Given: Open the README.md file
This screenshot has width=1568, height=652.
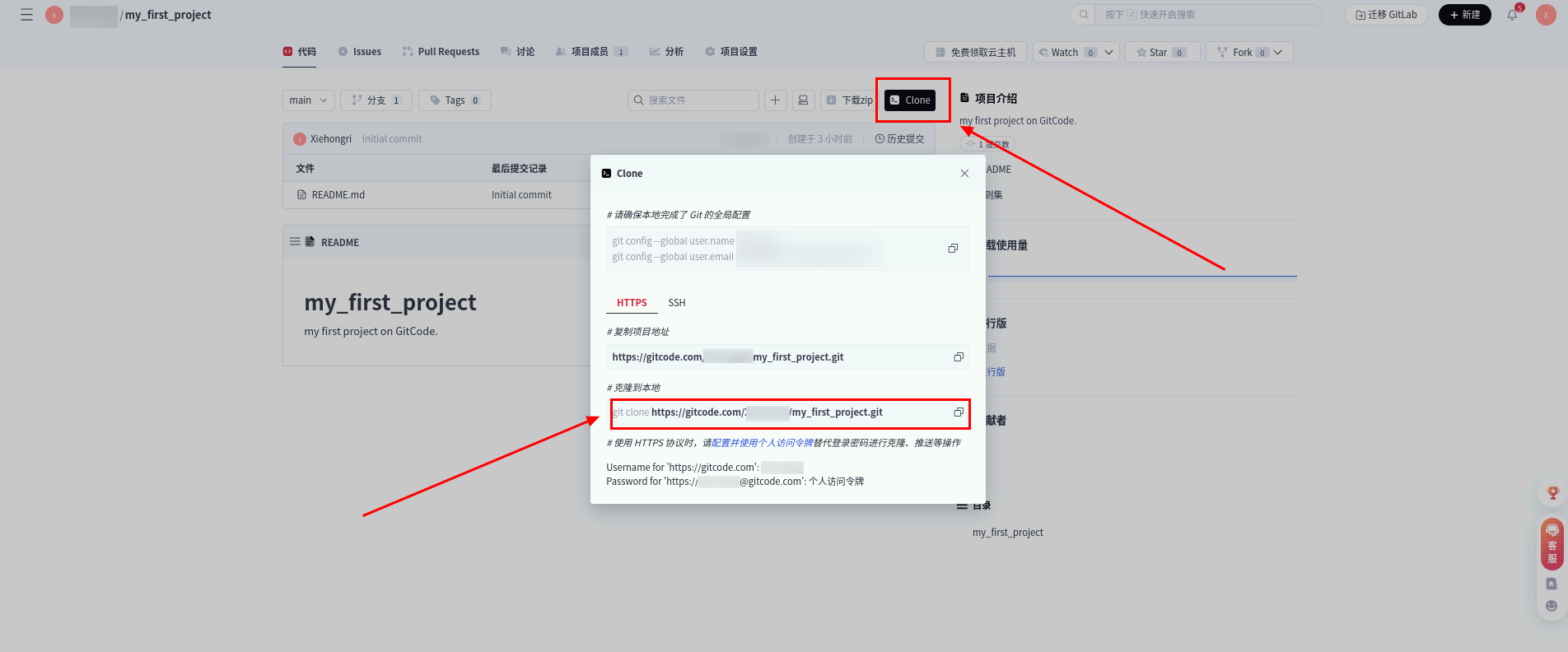Looking at the screenshot, I should [x=338, y=195].
